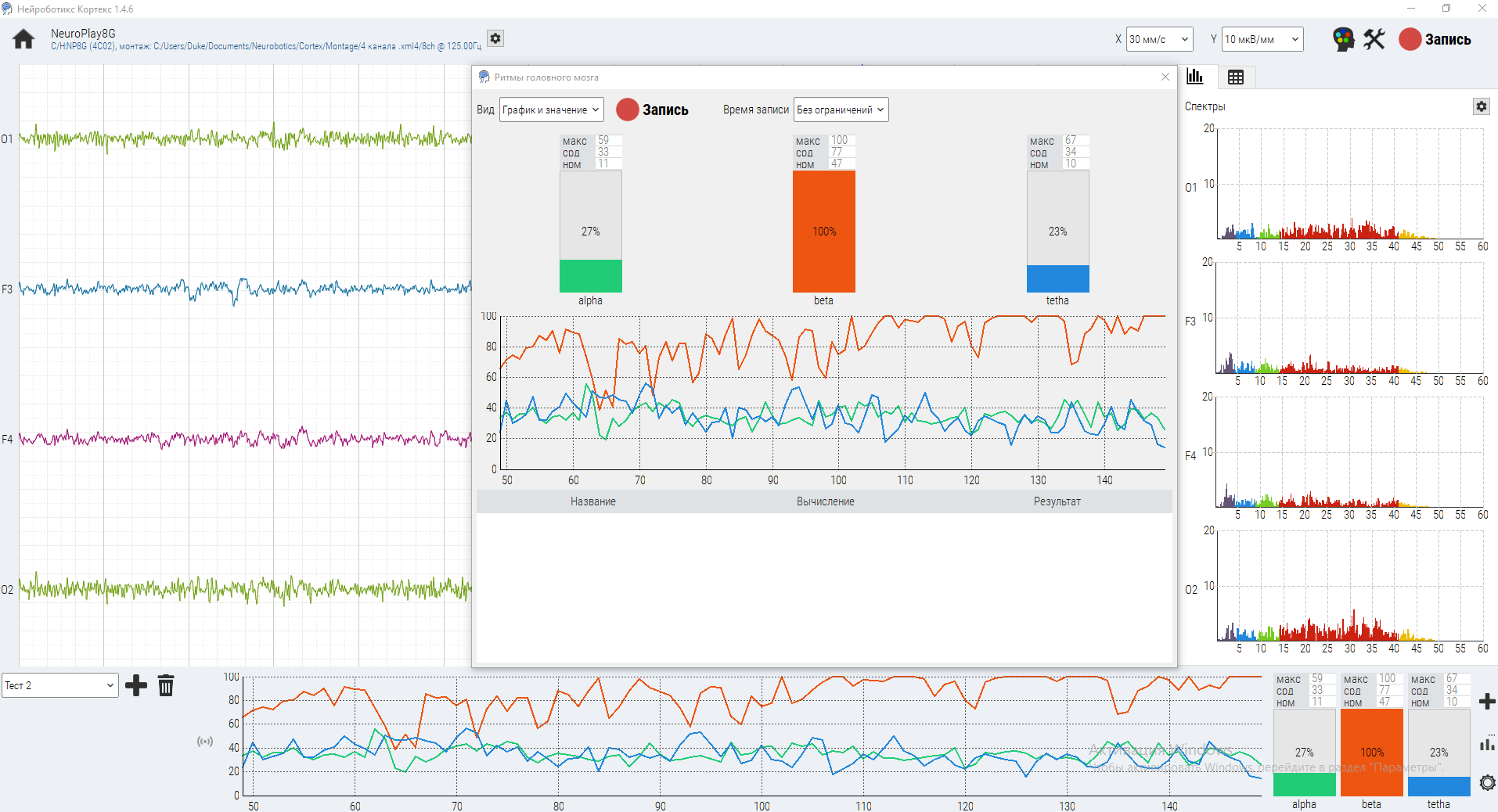Viewport: 1498px width, 812px height.
Task: Click the bottom-right bar chart icon
Action: point(1487,743)
